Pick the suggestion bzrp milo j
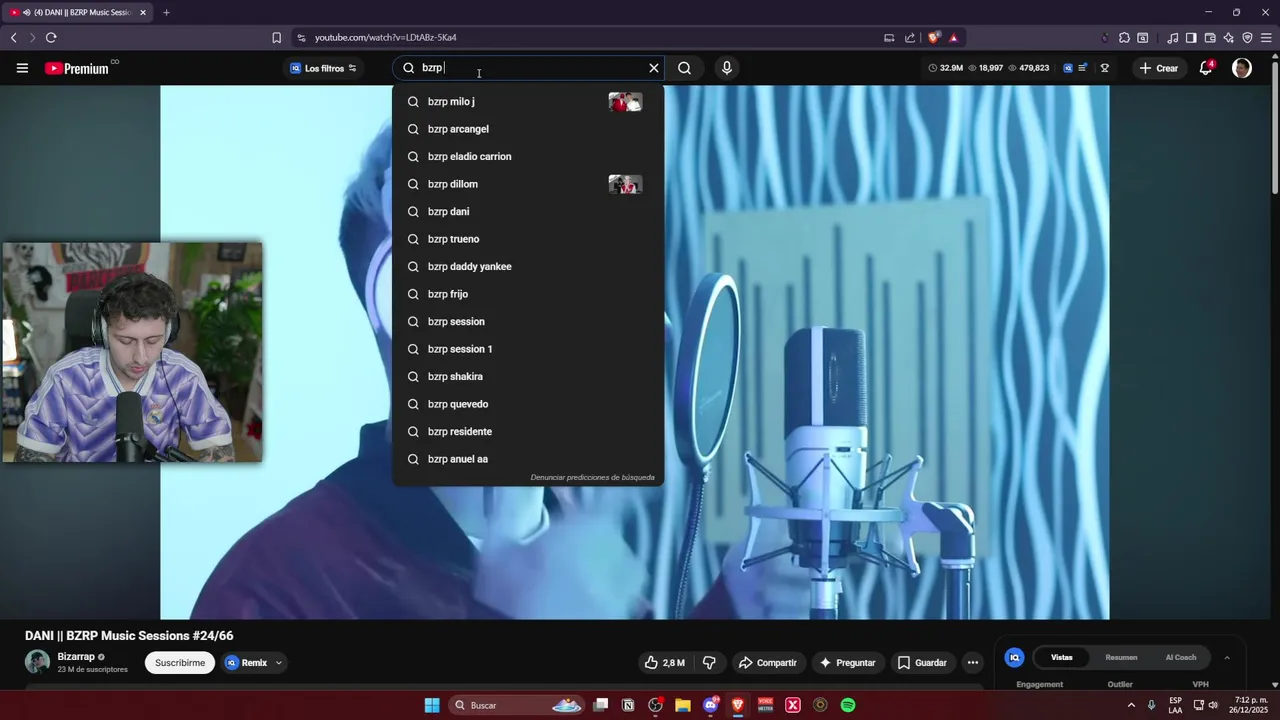This screenshot has height=720, width=1280. click(528, 102)
